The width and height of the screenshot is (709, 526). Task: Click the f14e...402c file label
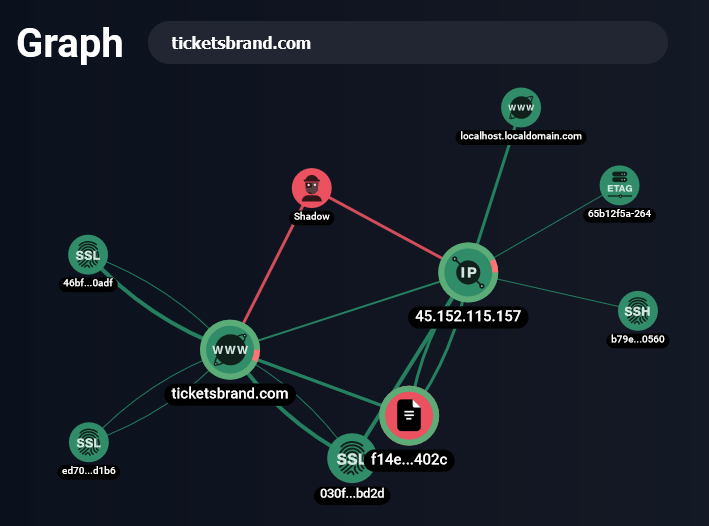(410, 460)
